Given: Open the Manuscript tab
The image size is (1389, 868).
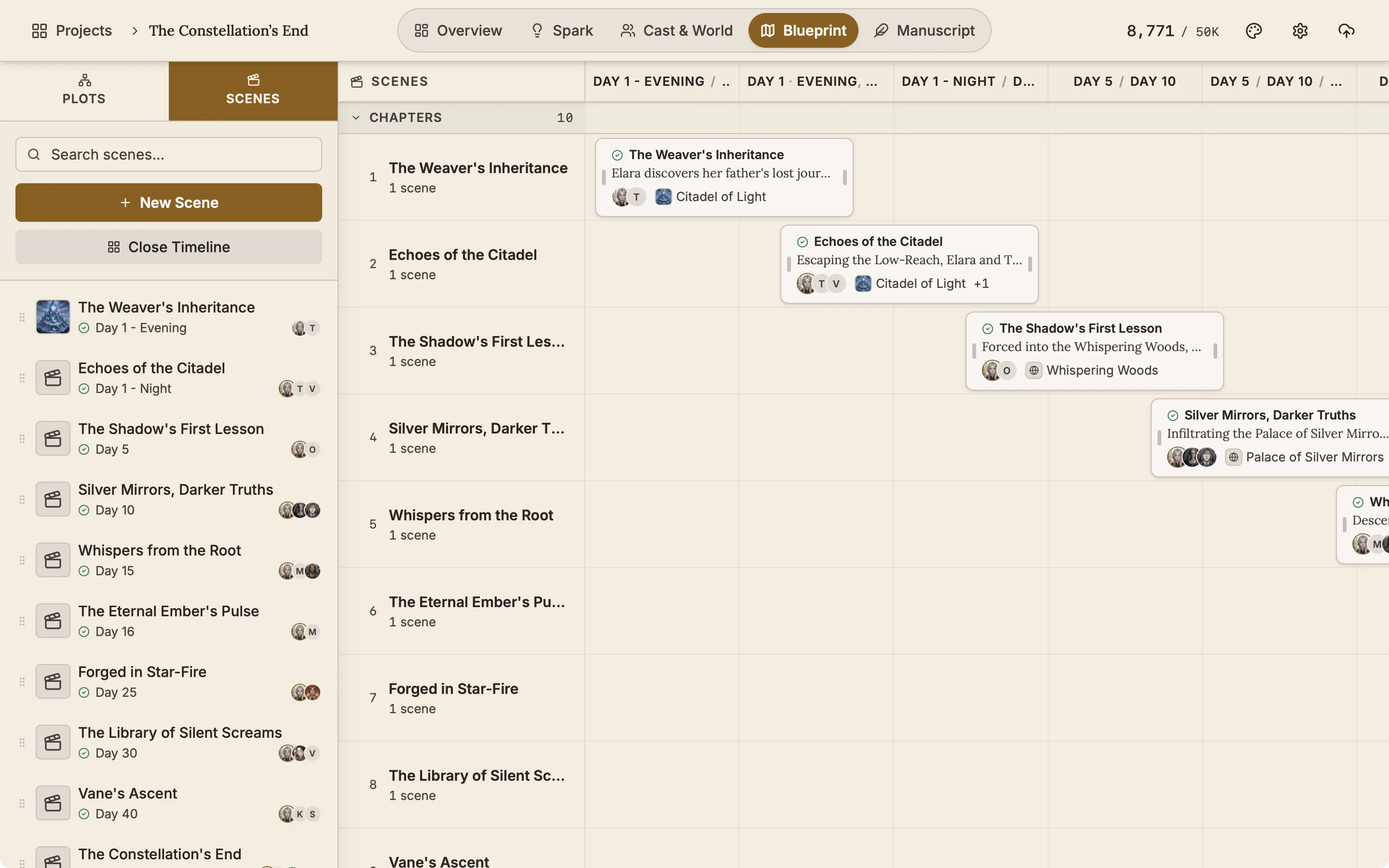Looking at the screenshot, I should [924, 30].
